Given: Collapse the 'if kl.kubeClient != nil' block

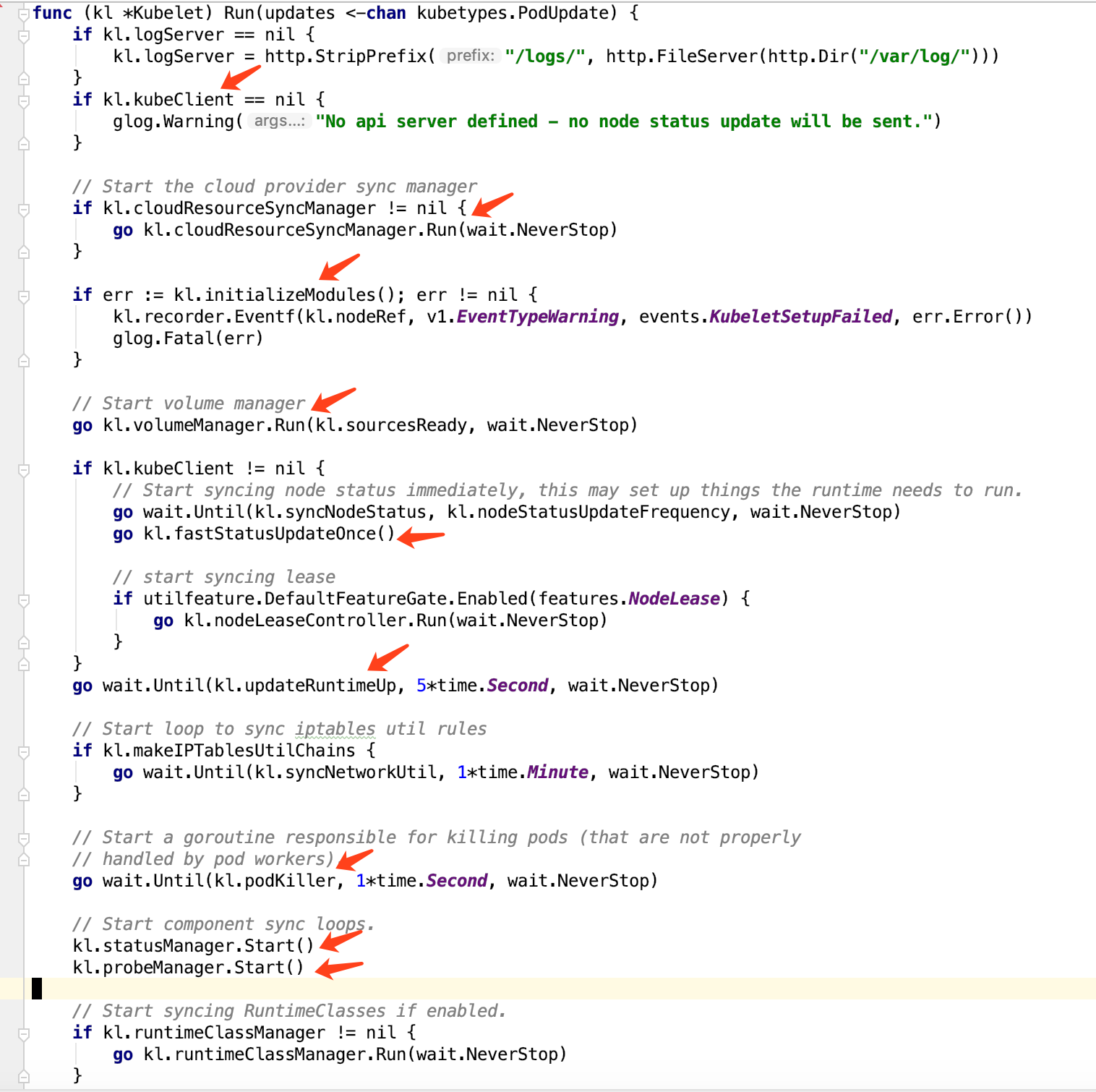Looking at the screenshot, I should click(24, 469).
